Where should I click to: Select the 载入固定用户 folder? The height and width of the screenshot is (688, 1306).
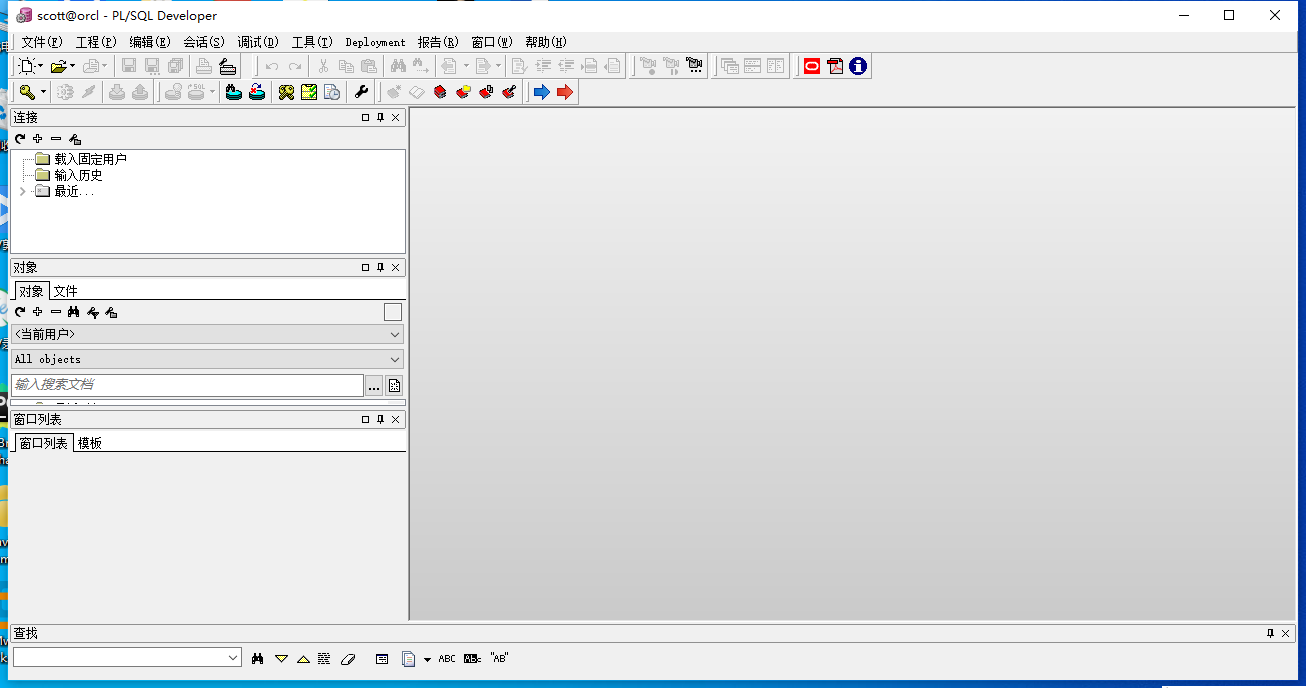[x=90, y=159]
